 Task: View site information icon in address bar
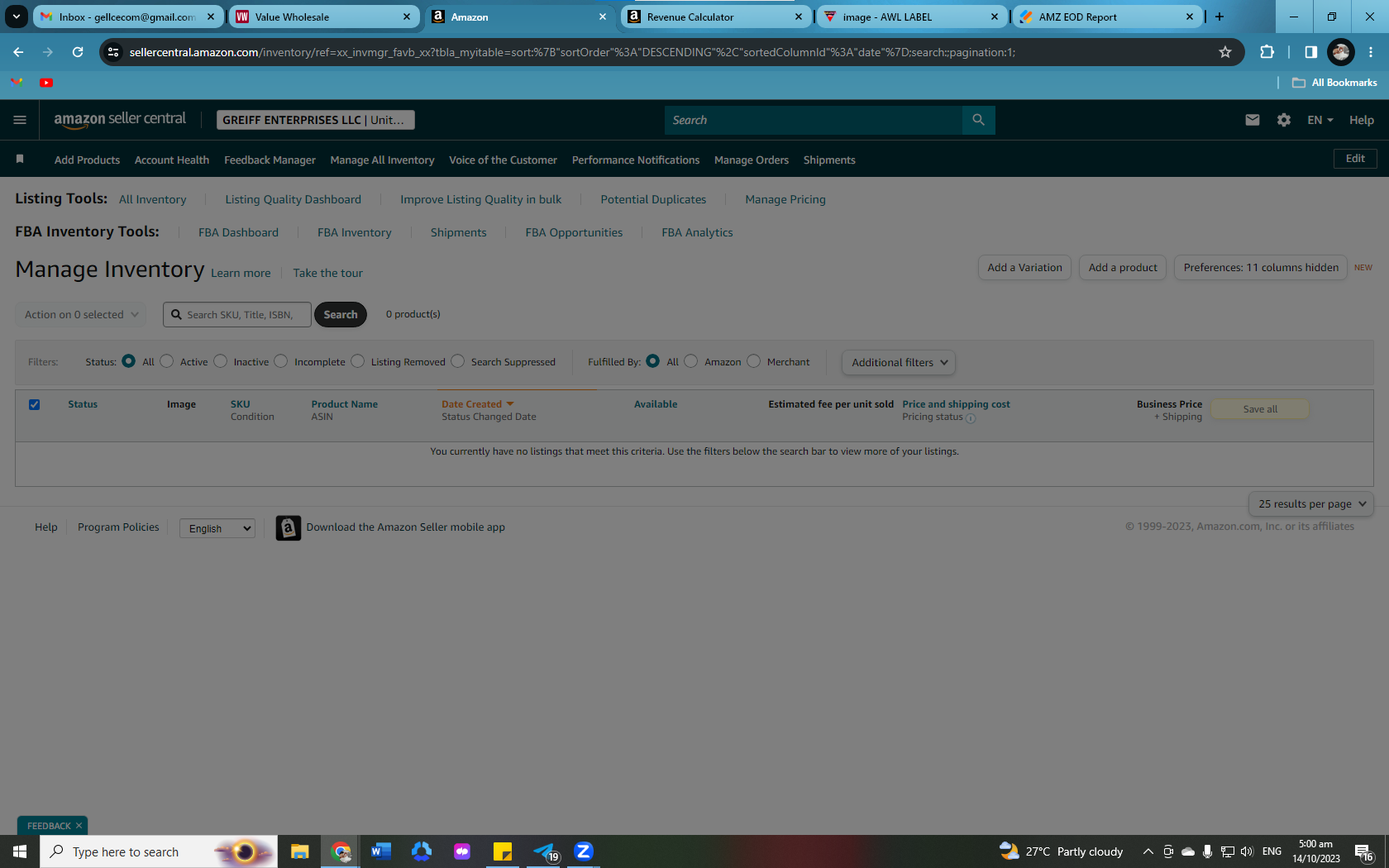pos(113,52)
